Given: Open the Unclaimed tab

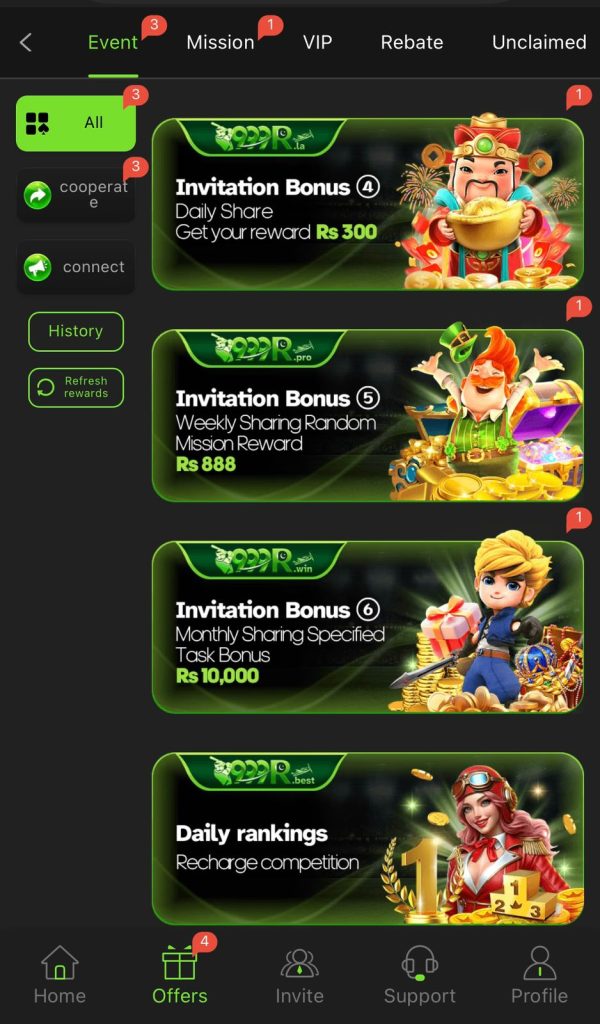Looking at the screenshot, I should [x=539, y=42].
